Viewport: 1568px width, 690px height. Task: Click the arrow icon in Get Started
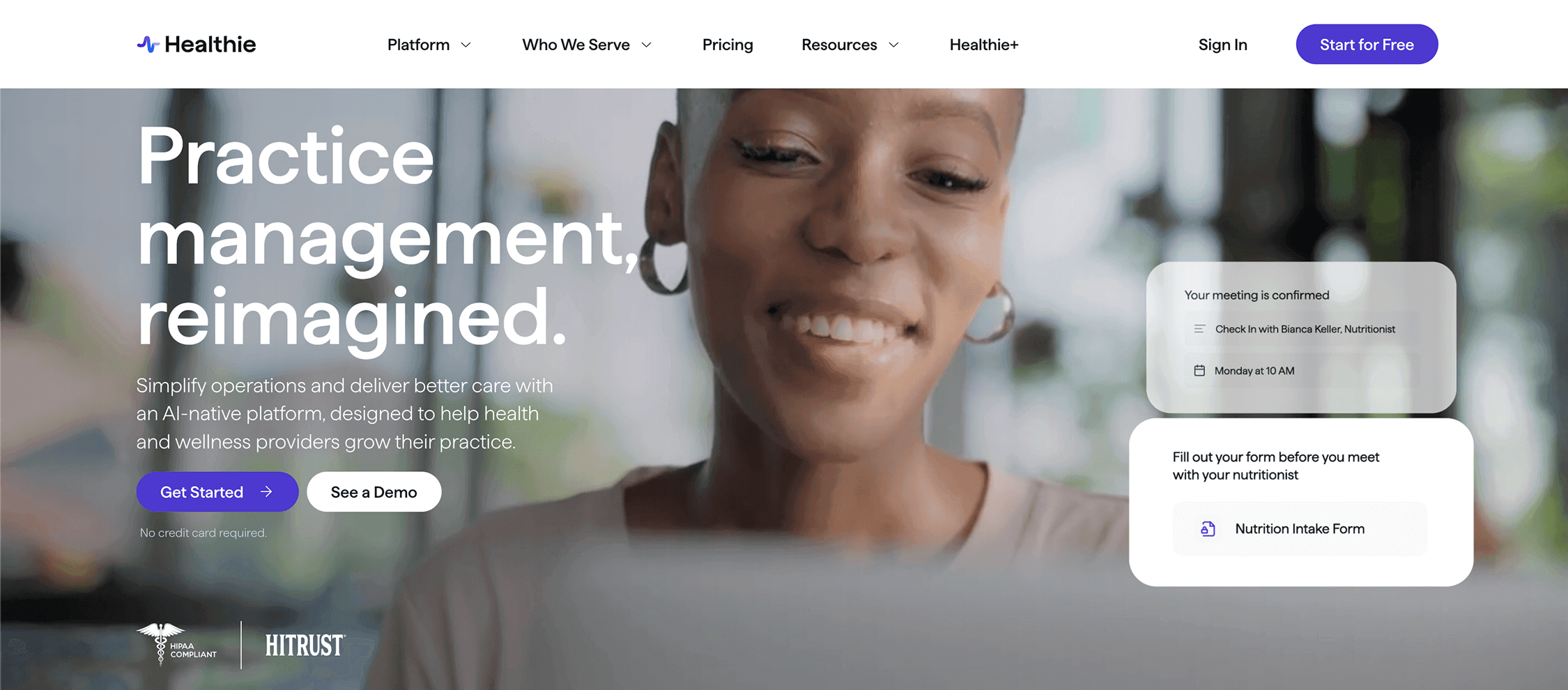click(x=266, y=492)
